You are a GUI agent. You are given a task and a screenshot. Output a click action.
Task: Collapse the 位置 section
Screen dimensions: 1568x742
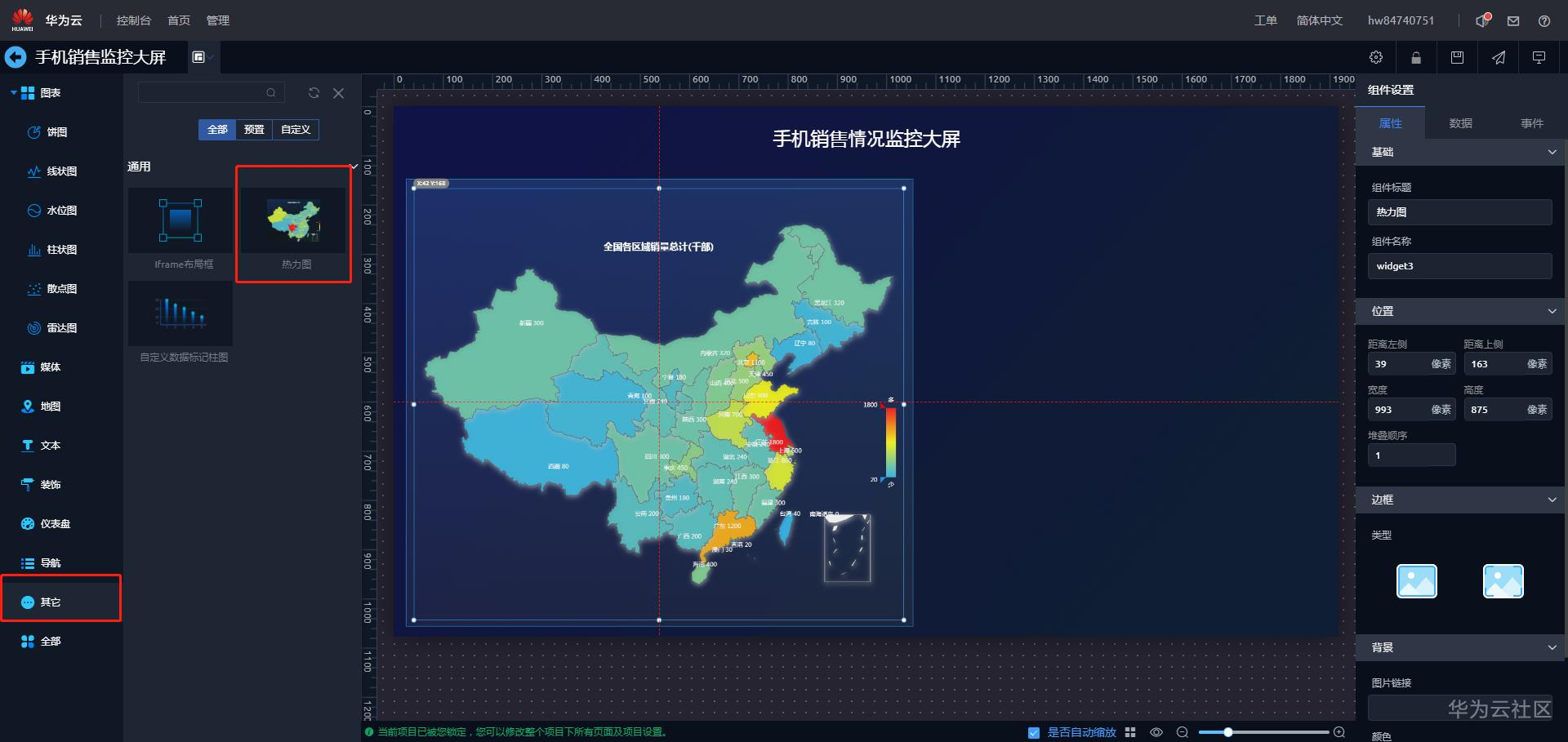click(x=1552, y=311)
